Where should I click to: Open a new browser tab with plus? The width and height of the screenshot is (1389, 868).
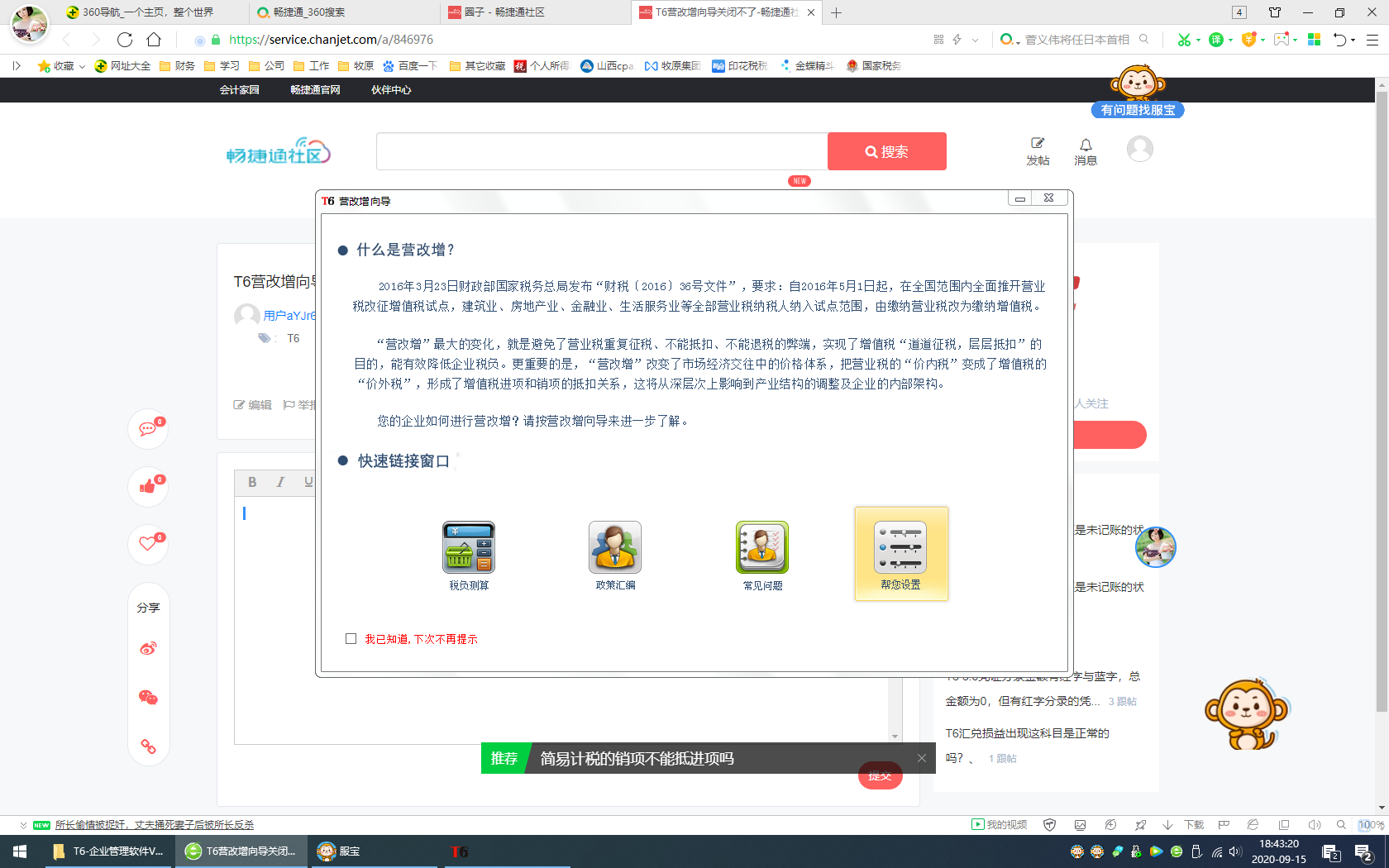click(837, 12)
